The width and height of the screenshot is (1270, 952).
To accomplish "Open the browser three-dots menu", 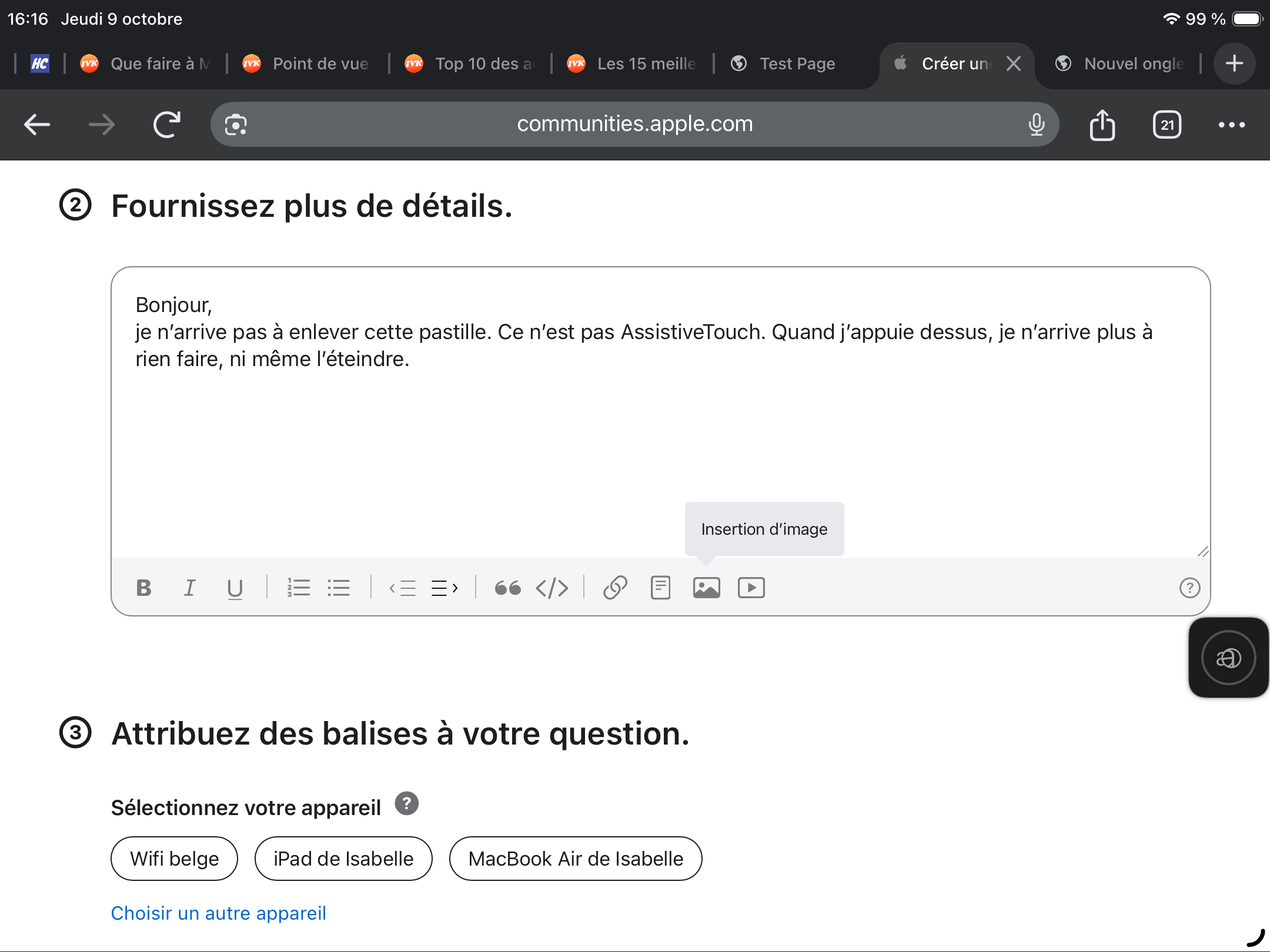I will pos(1231,125).
